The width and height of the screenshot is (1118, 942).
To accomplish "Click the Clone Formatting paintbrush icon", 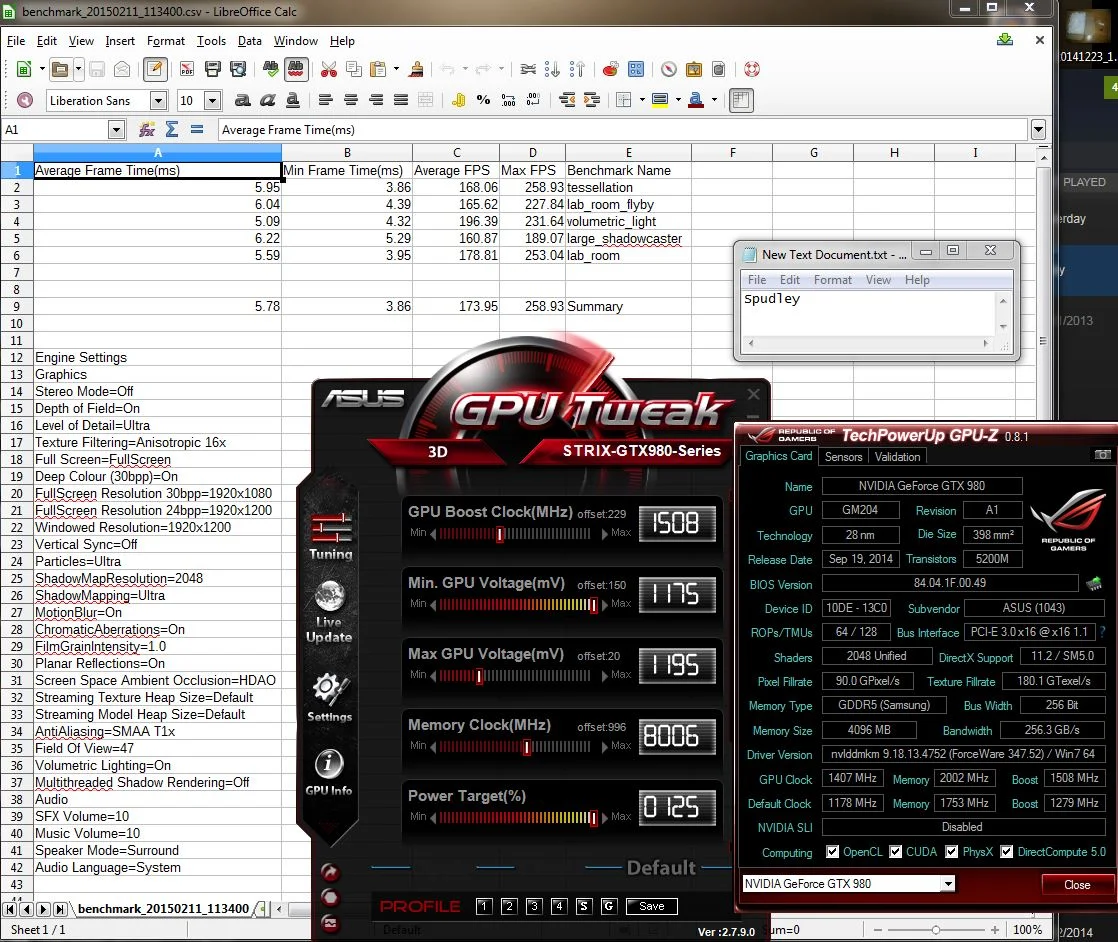I will pyautogui.click(x=416, y=69).
